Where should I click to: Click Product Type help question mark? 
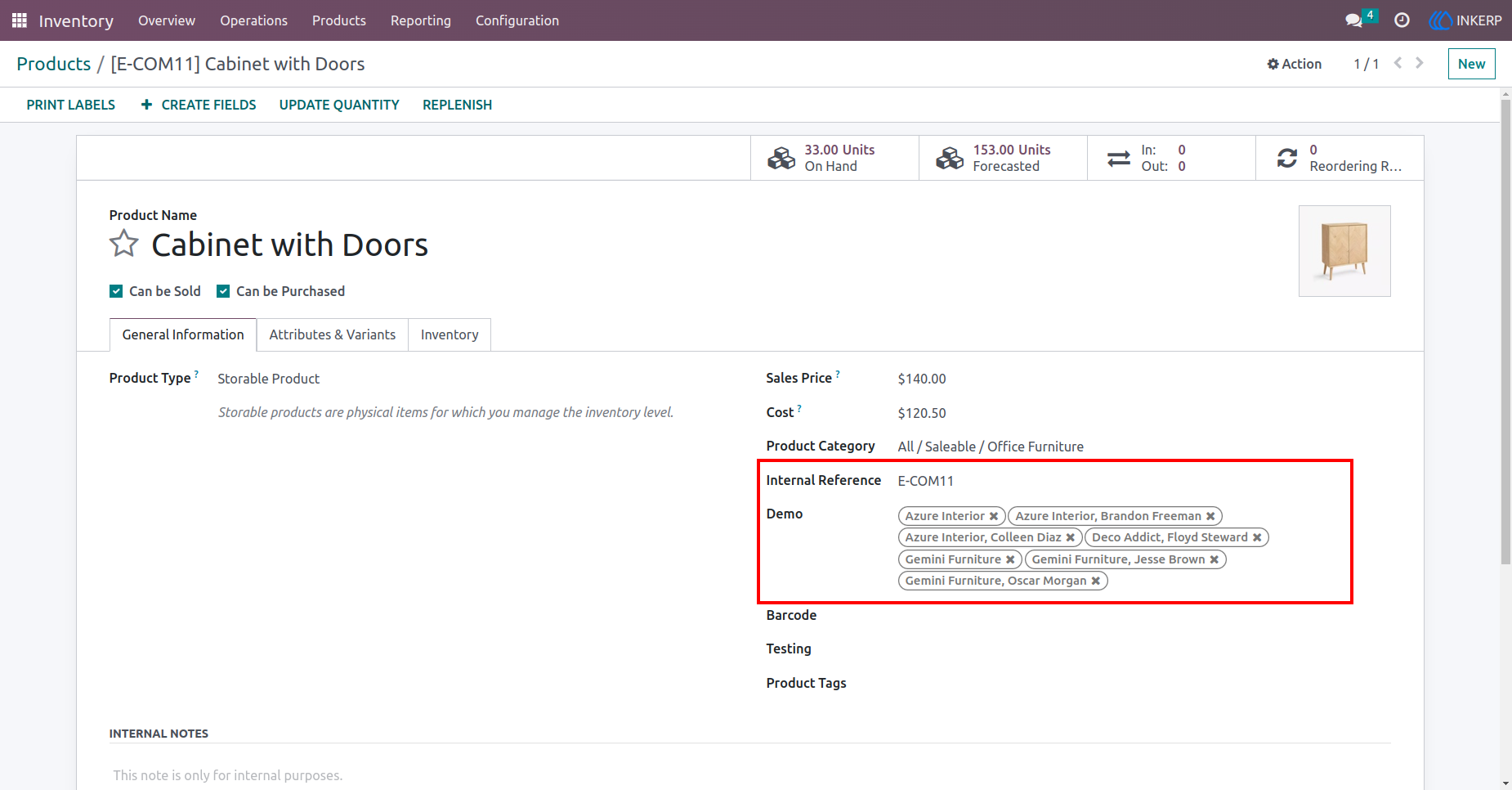click(196, 374)
